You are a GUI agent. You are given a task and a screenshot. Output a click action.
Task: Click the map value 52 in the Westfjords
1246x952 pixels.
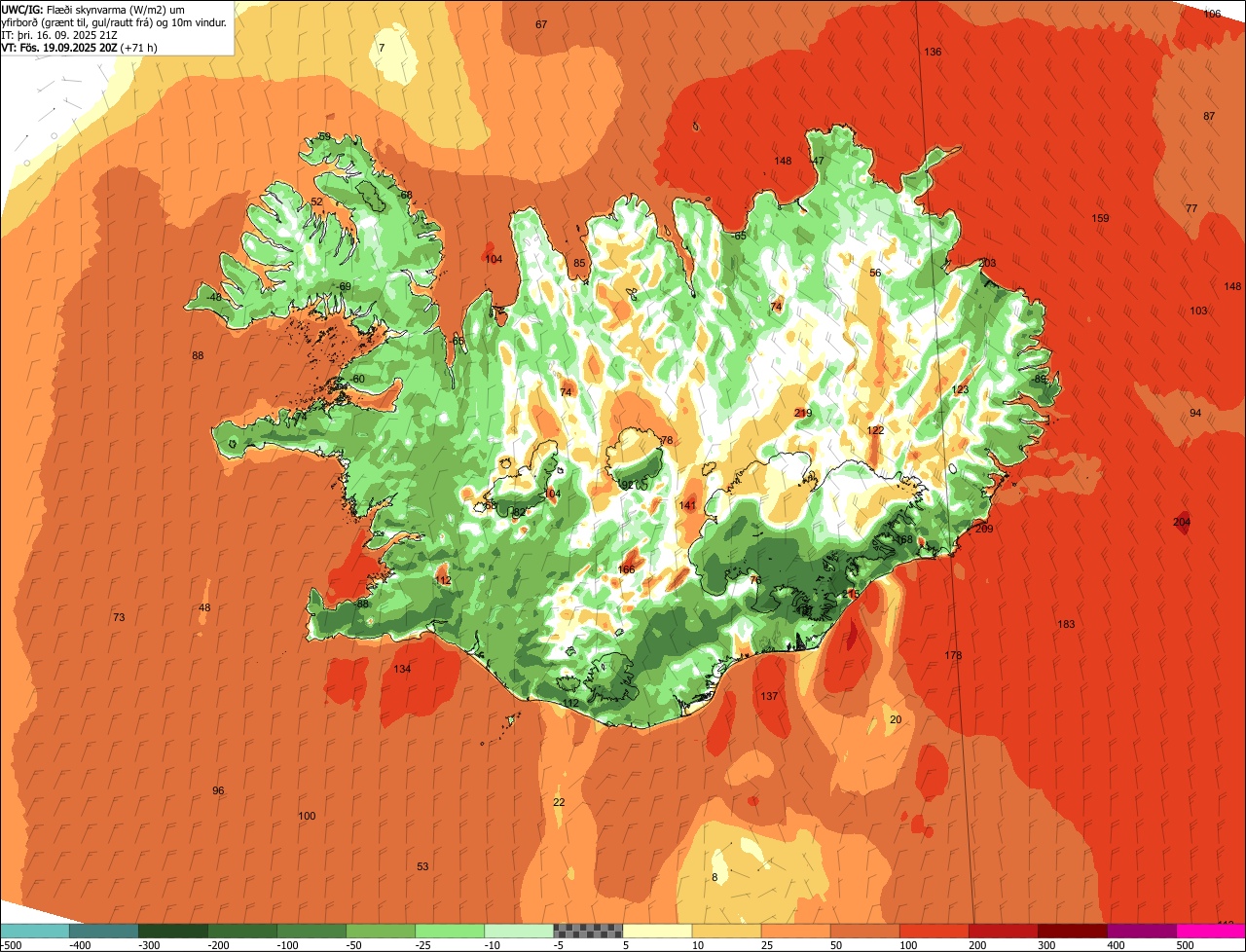(316, 201)
